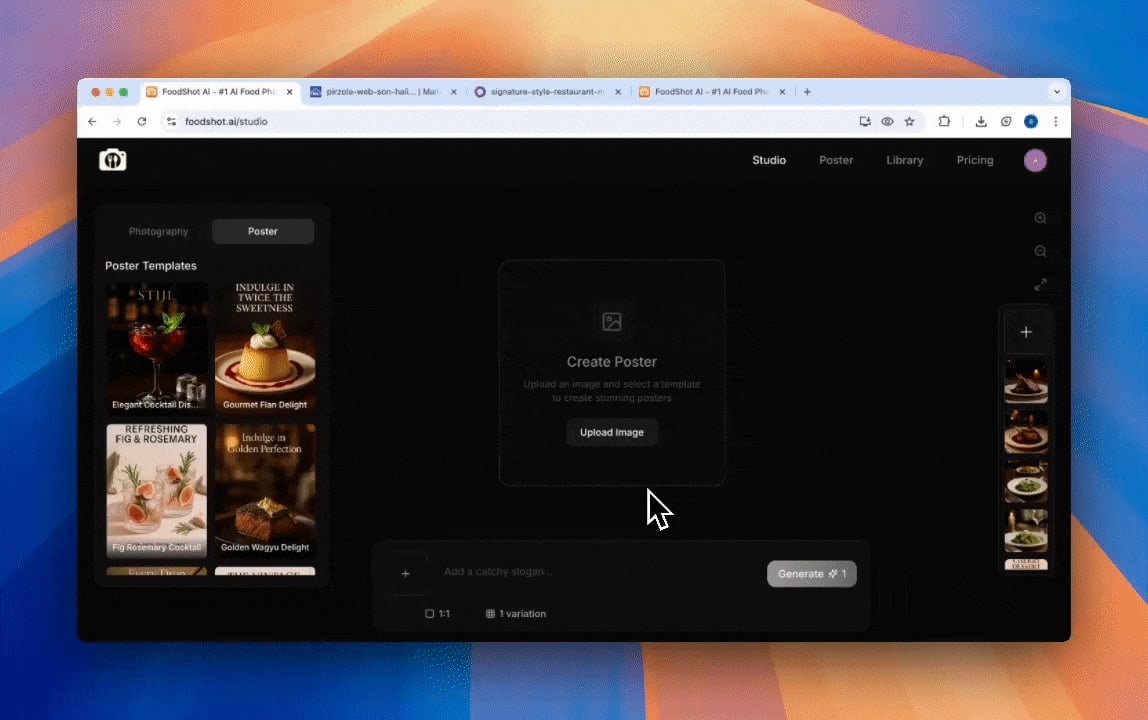Click the fullscreen expand arrows icon
The height and width of the screenshot is (720, 1148).
coord(1040,284)
